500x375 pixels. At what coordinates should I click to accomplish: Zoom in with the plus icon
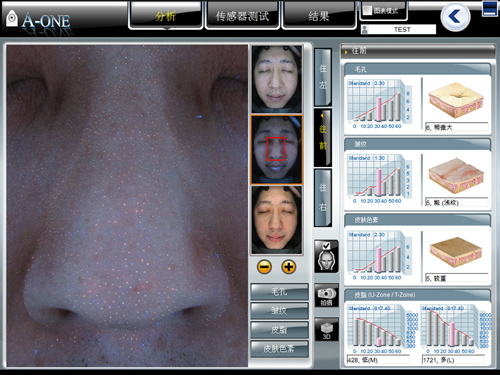pos(289,267)
